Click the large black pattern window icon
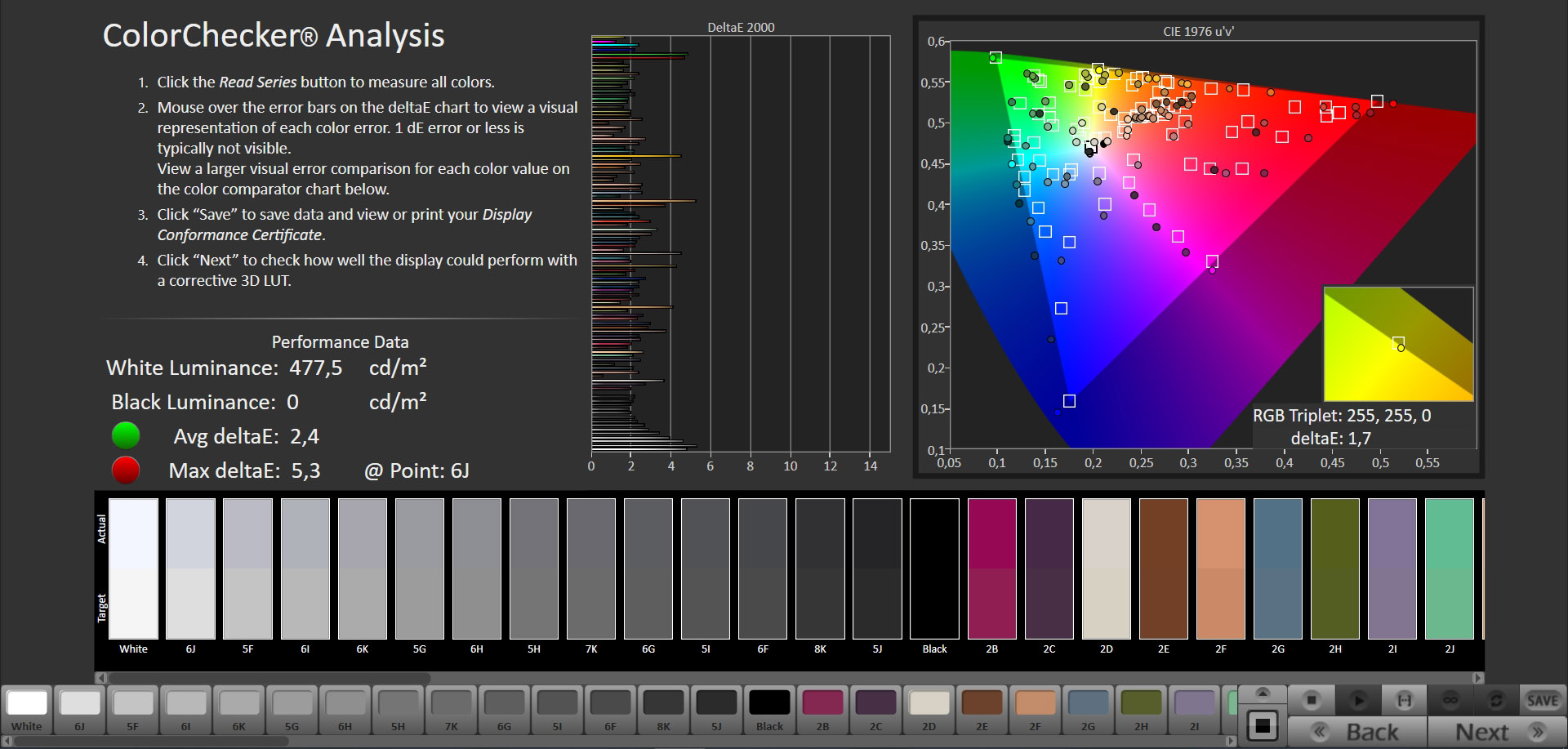This screenshot has width=1568, height=749. click(x=1263, y=725)
